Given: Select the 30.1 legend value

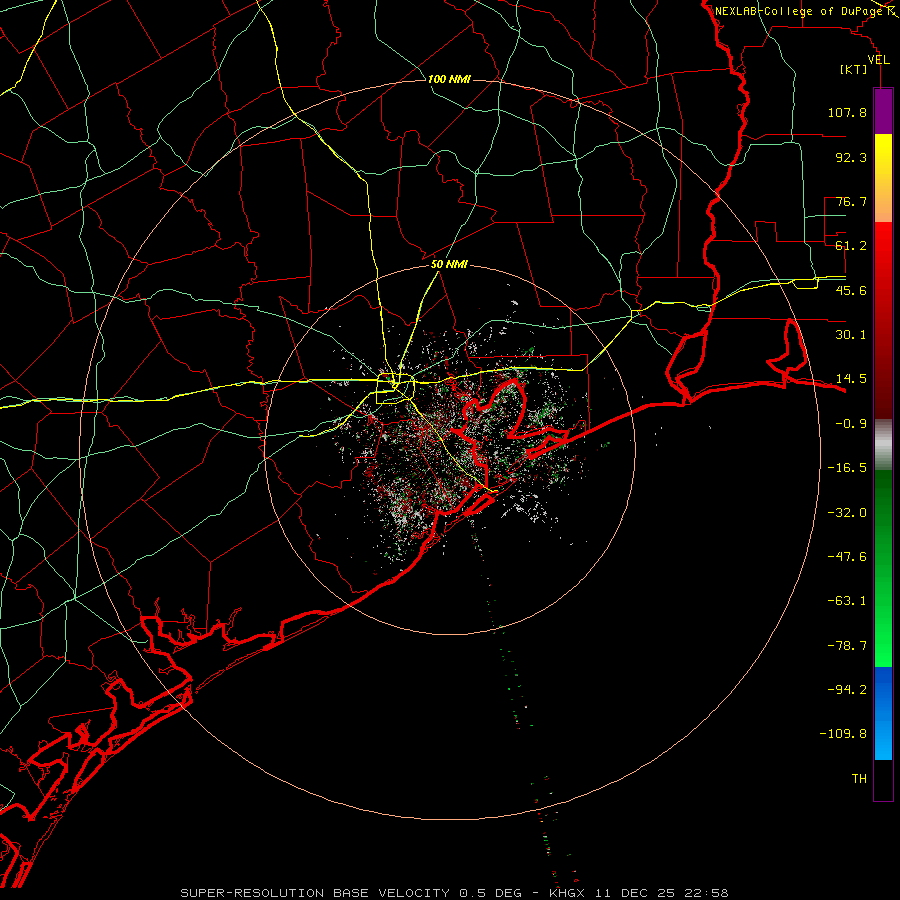Looking at the screenshot, I should [x=851, y=335].
